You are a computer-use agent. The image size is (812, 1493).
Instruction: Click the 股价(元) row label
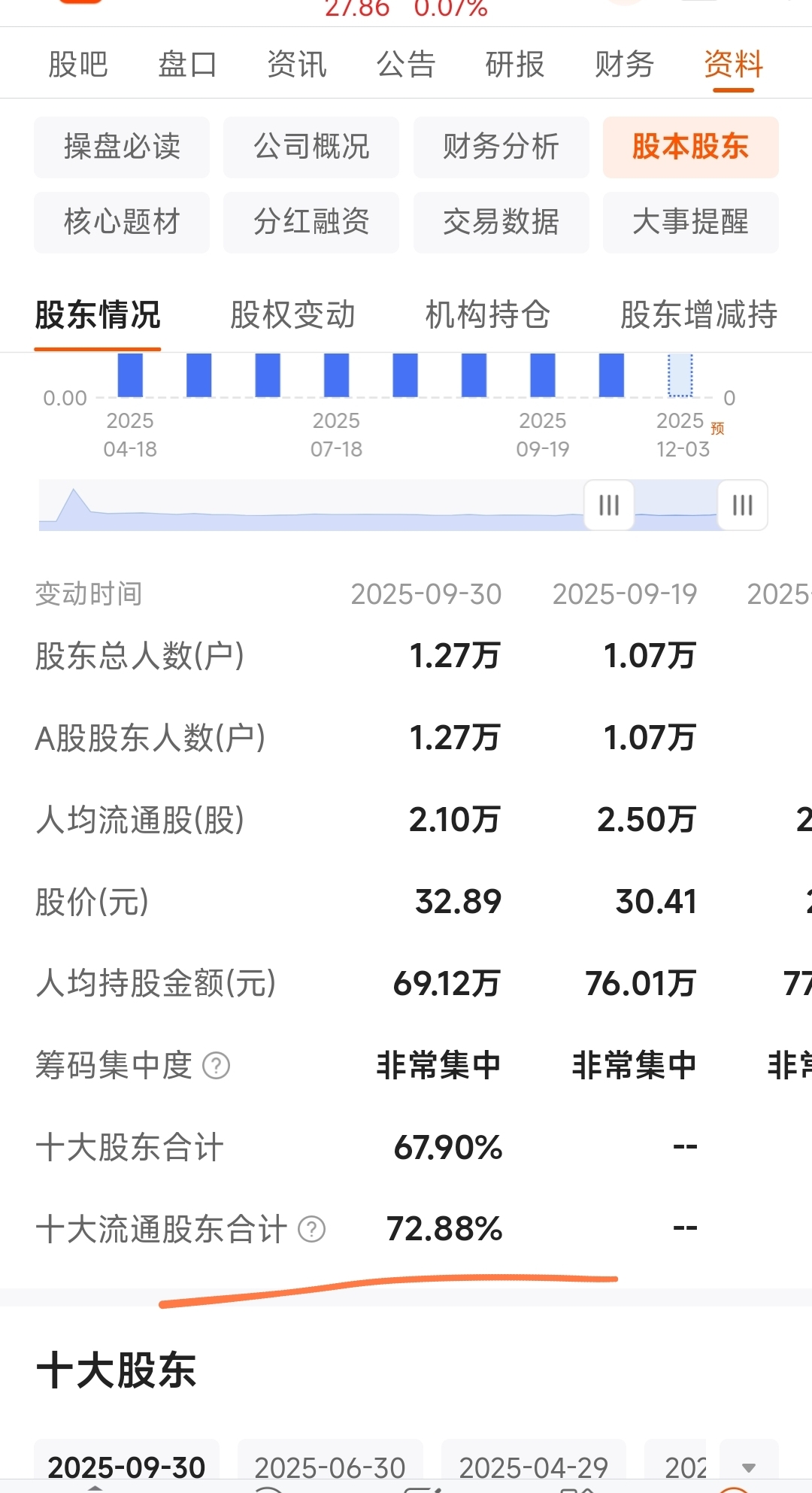pos(92,902)
